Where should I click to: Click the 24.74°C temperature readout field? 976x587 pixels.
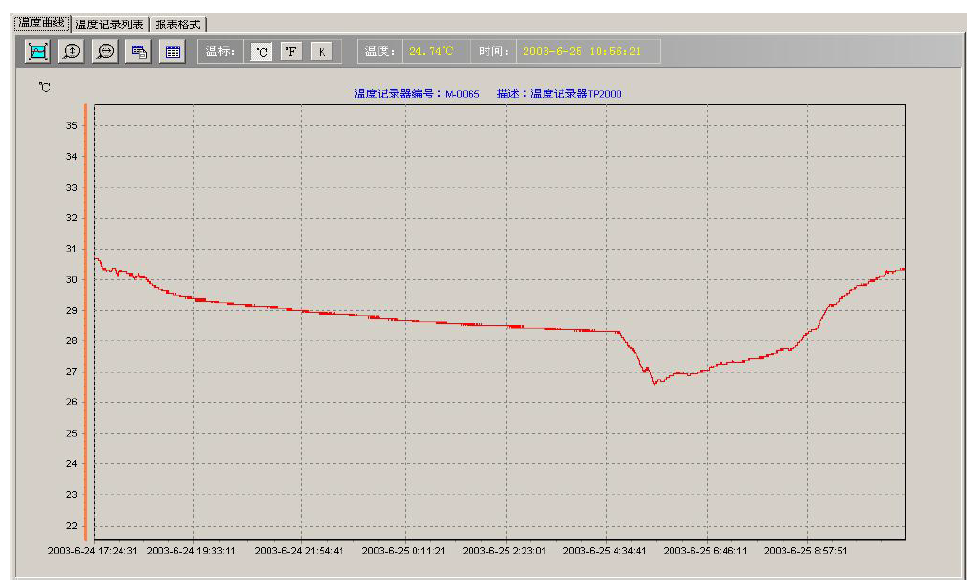431,51
